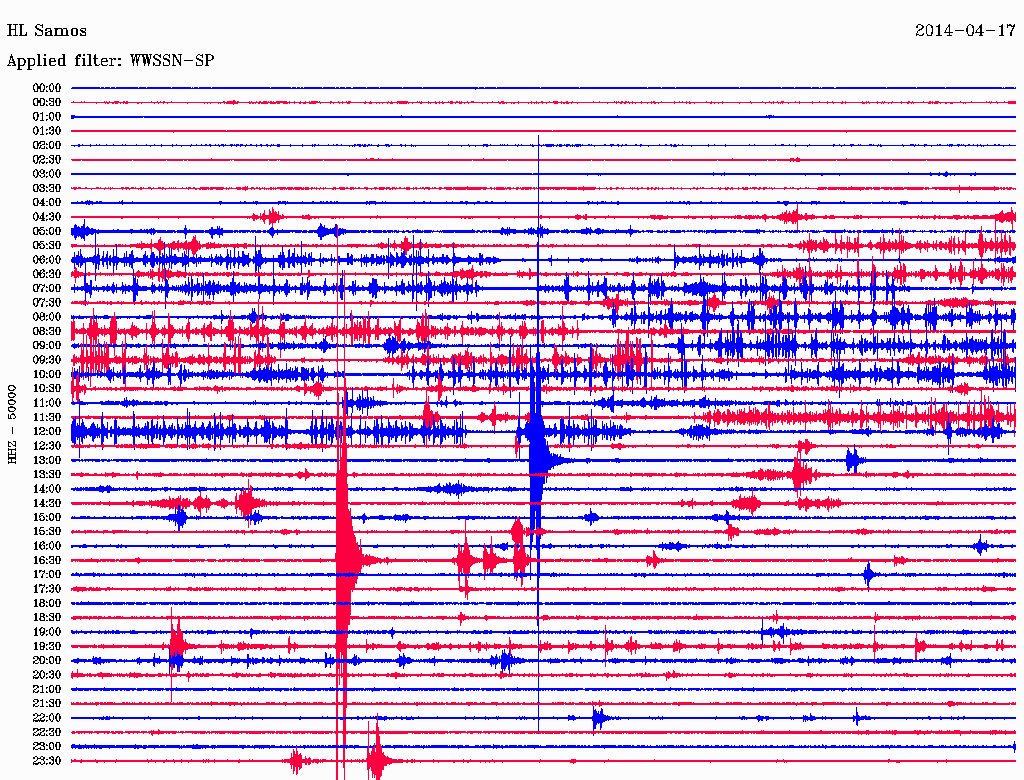Click the '23:30' time label

(x=47, y=760)
